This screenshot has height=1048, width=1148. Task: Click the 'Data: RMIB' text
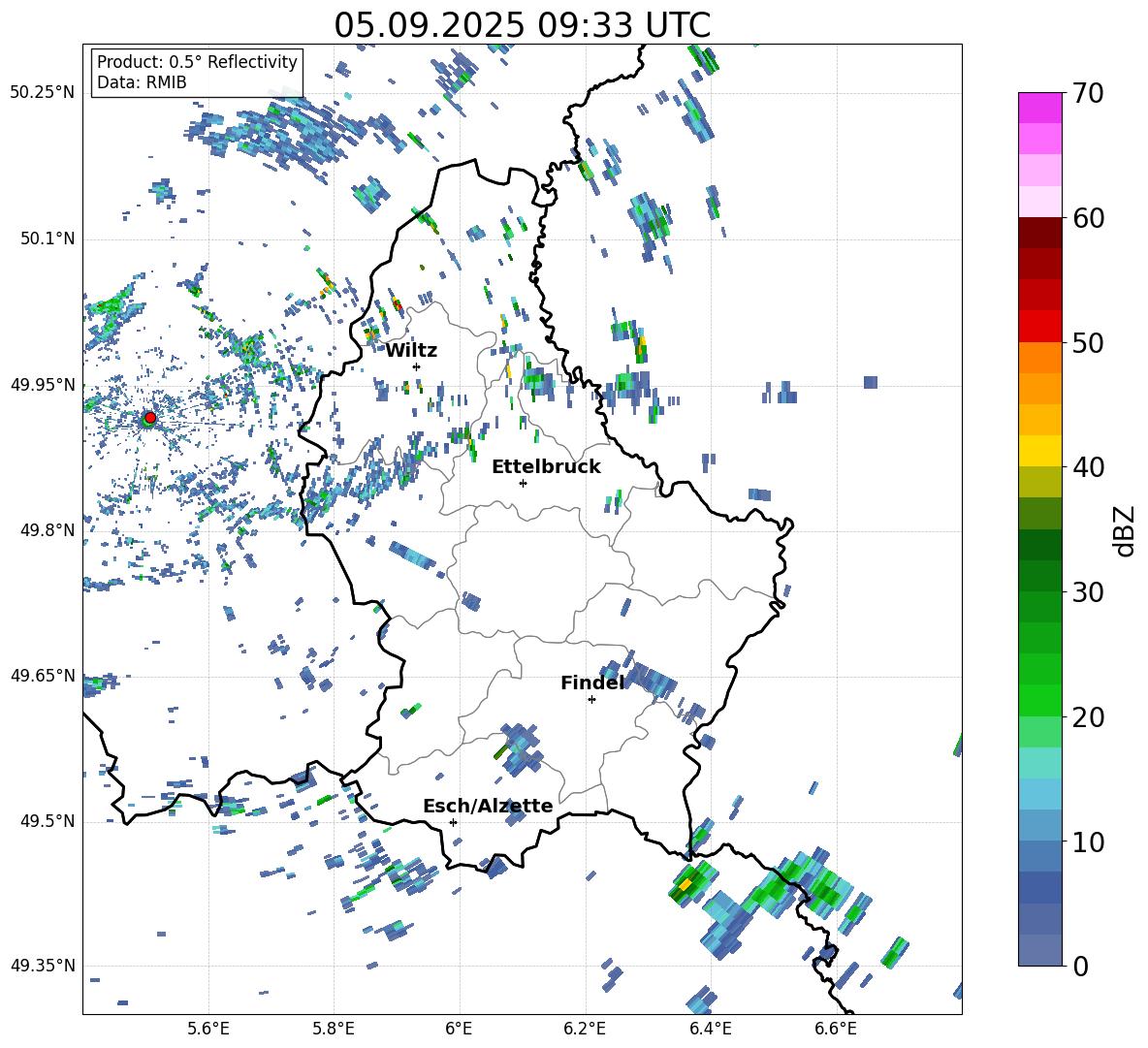click(142, 82)
